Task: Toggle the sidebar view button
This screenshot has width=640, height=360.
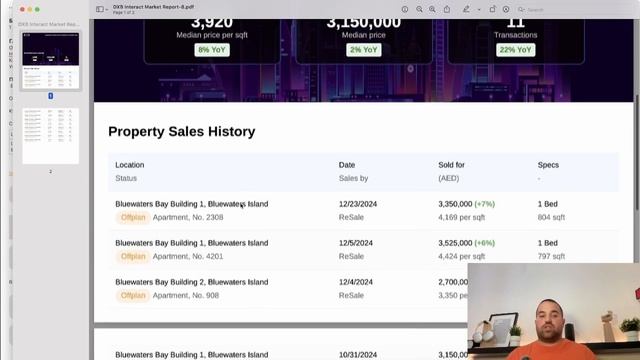Action: (x=100, y=9)
